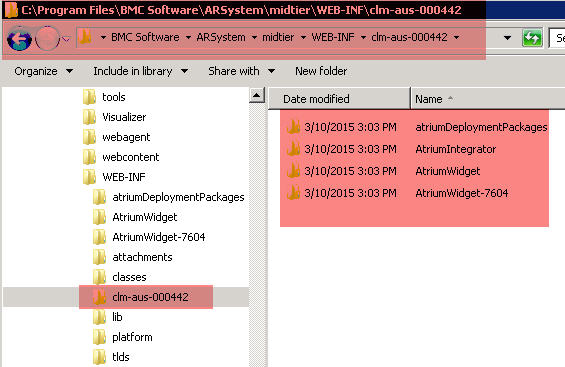The height and width of the screenshot is (367, 565).
Task: Navigate to ARSystem breadcrumb
Action: 221,37
